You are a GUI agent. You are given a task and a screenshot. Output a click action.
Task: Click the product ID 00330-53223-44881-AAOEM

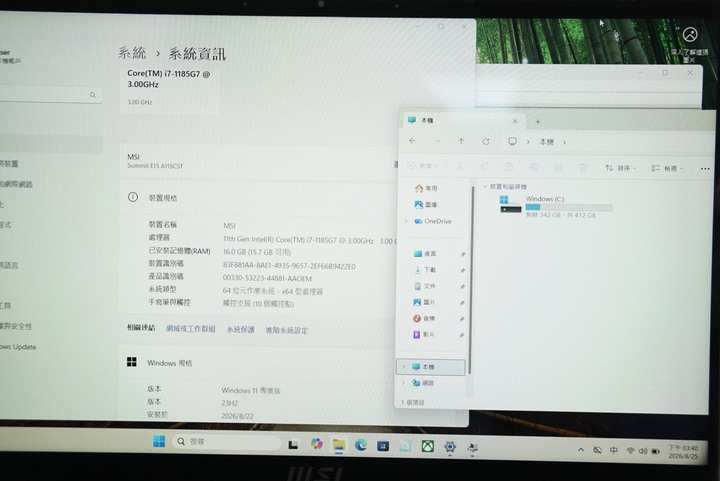[x=267, y=279]
